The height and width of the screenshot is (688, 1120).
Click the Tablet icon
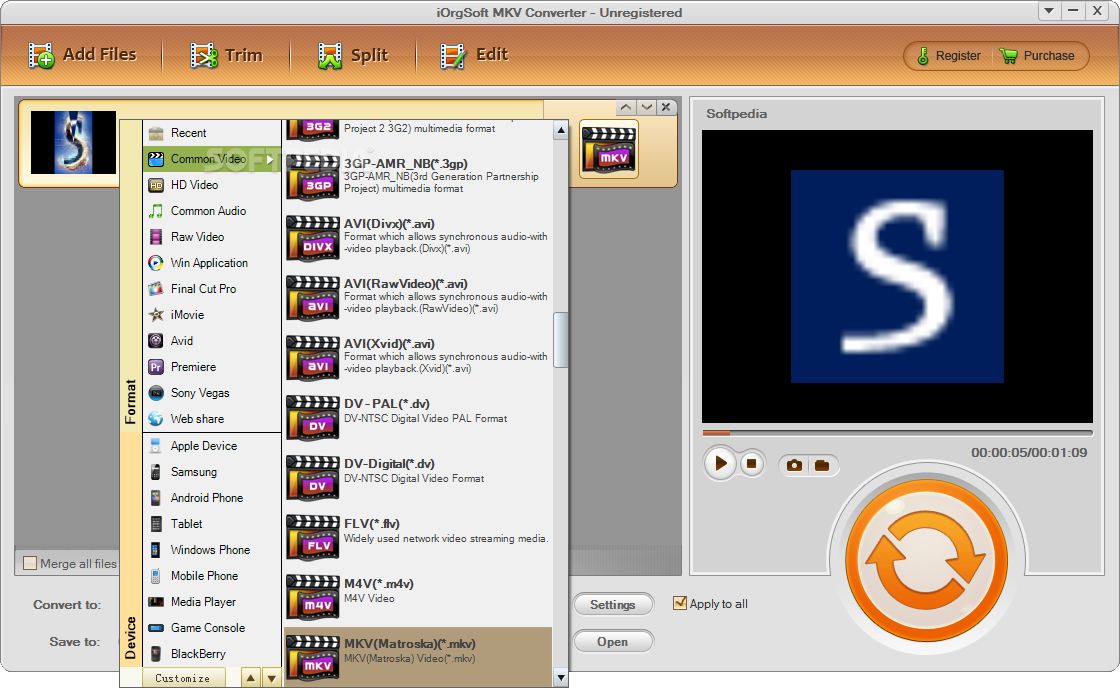[155, 524]
